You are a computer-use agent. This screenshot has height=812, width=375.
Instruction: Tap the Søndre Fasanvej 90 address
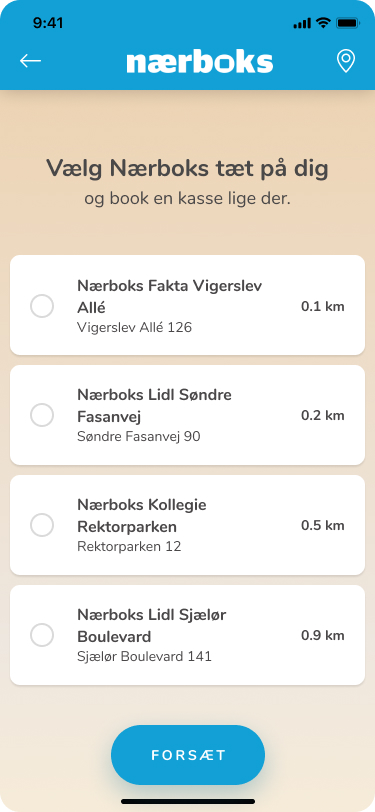(x=139, y=437)
